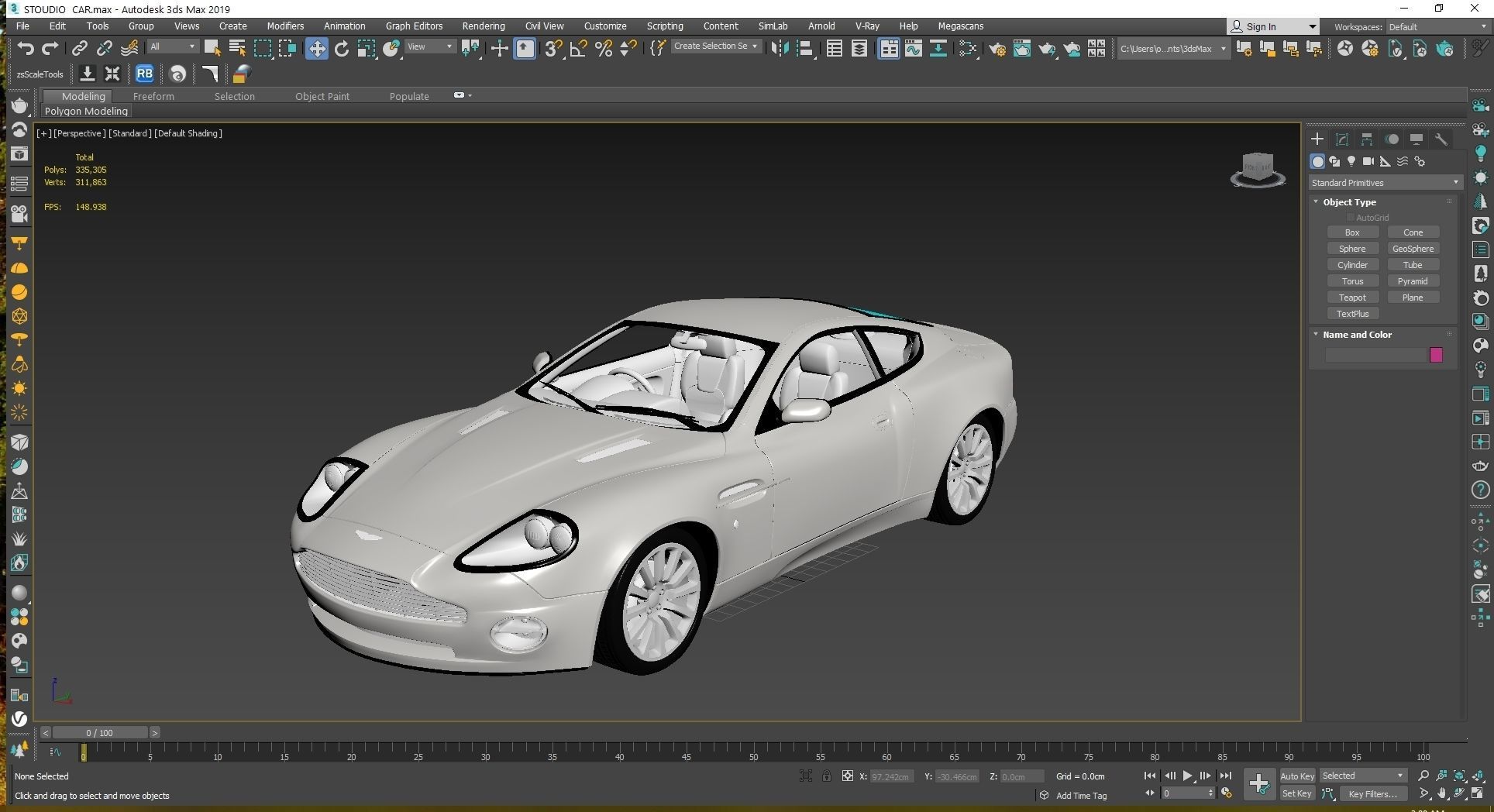Select Shapes category in Create panel

1334,161
